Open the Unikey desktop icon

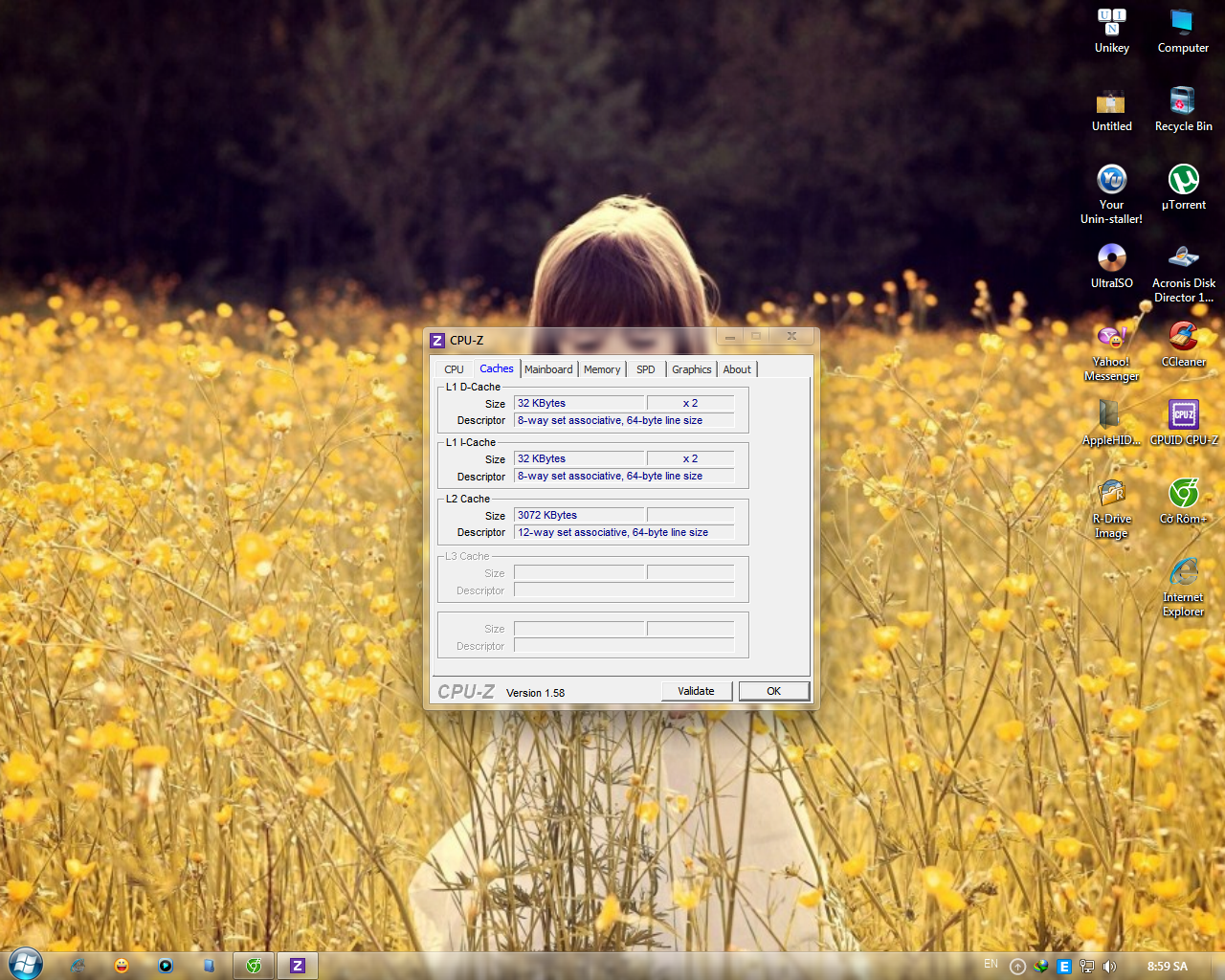pos(1111,32)
